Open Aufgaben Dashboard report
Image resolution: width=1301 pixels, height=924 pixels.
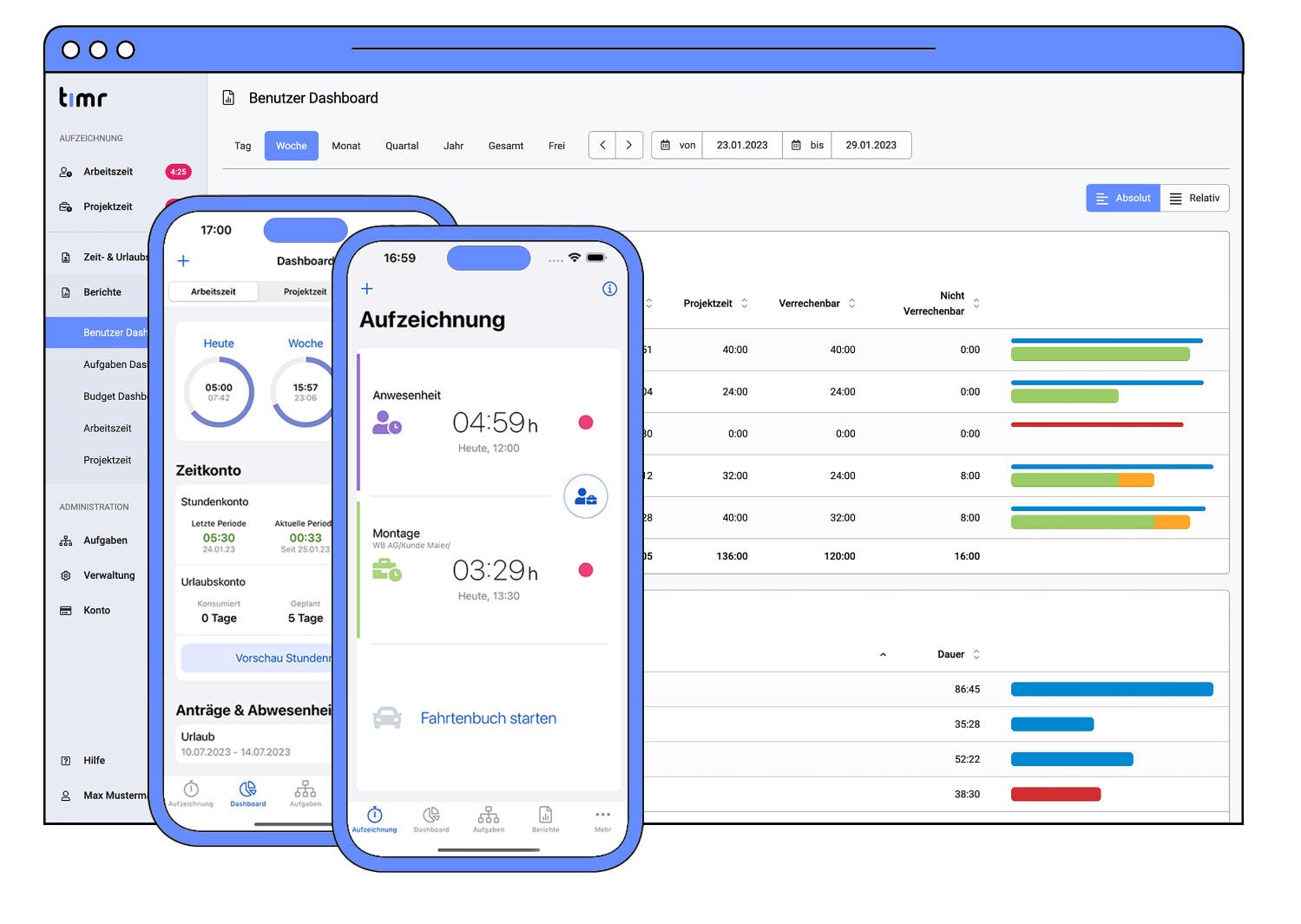click(115, 364)
